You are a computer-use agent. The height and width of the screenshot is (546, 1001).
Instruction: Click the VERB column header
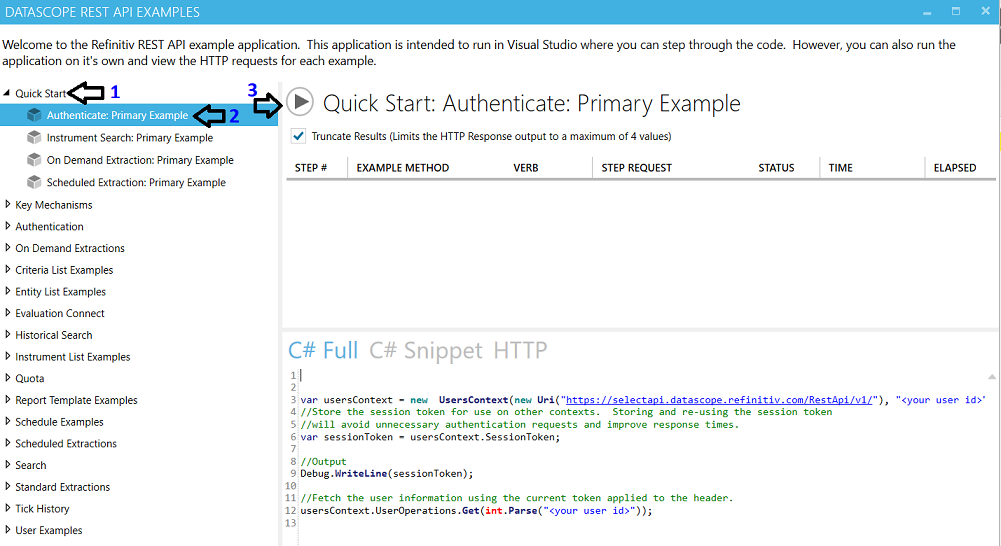[x=526, y=168]
